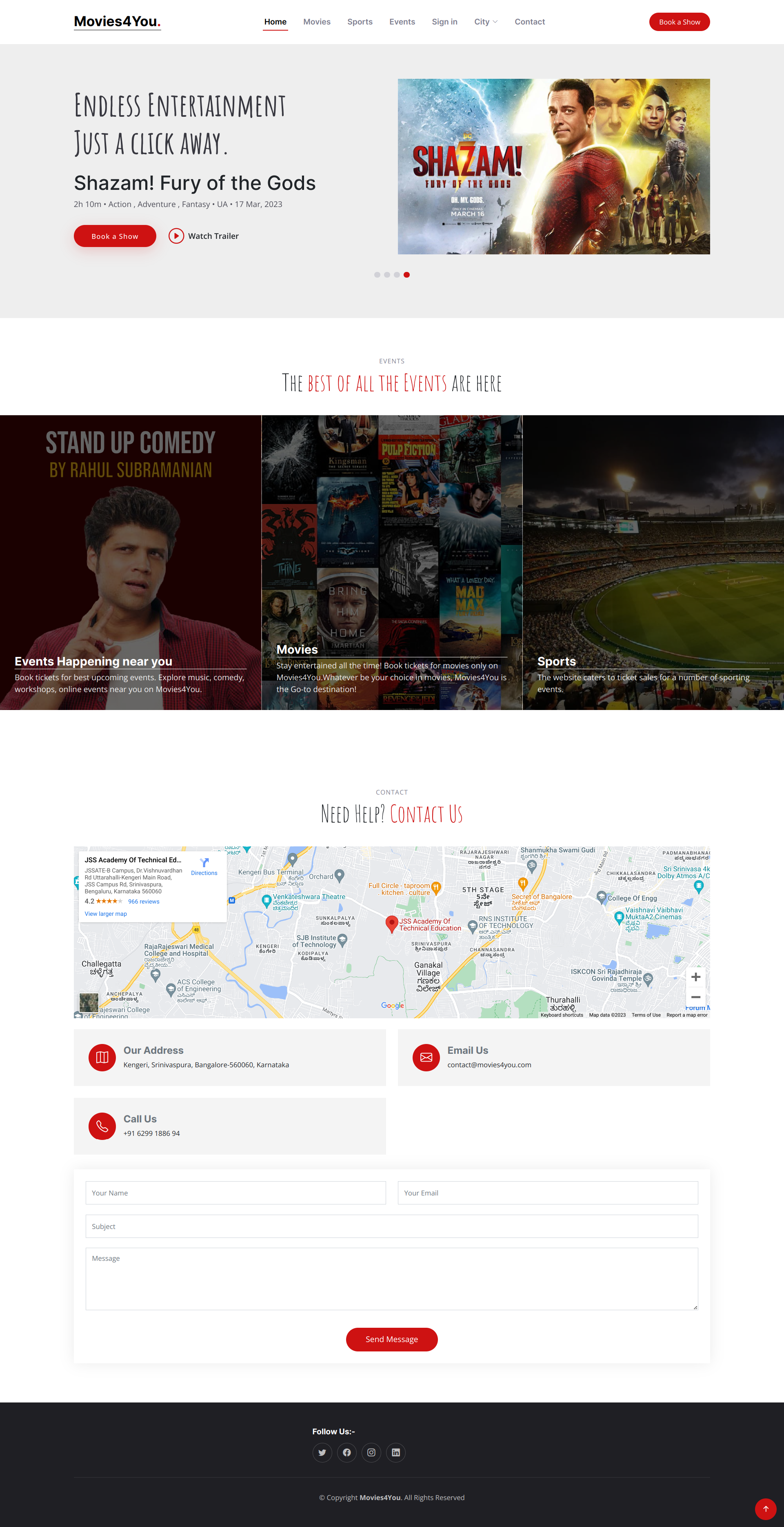The height and width of the screenshot is (1527, 784).
Task: Click the map Directions icon
Action: tap(204, 862)
